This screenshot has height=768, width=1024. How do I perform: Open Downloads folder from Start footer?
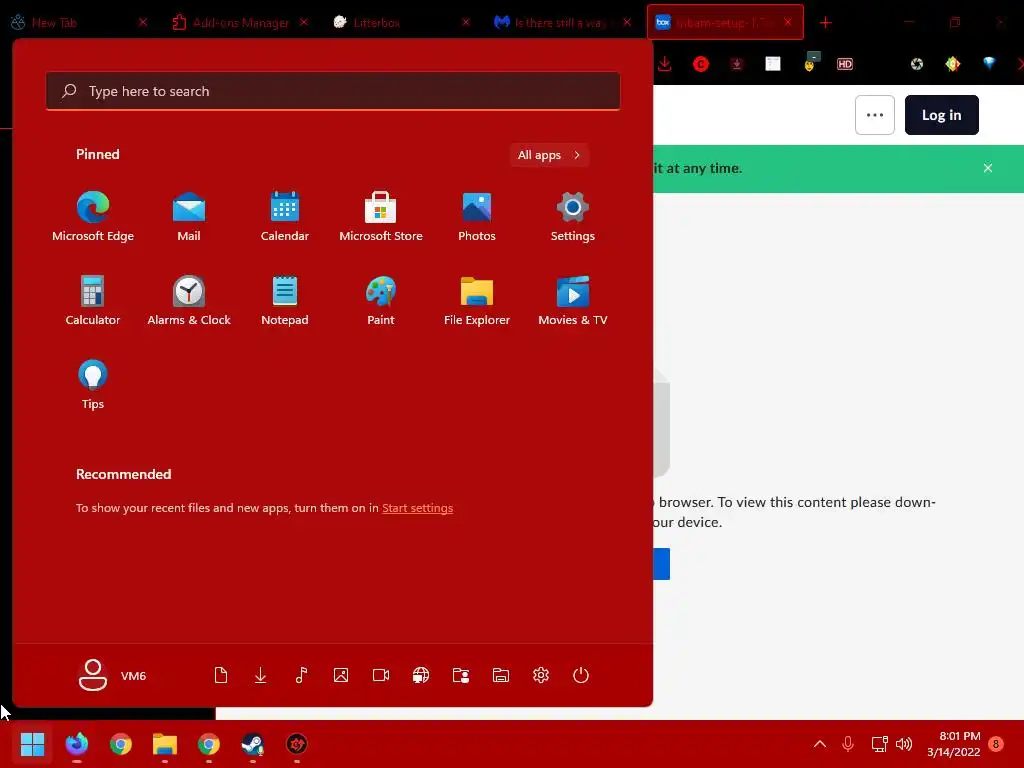[261, 675]
